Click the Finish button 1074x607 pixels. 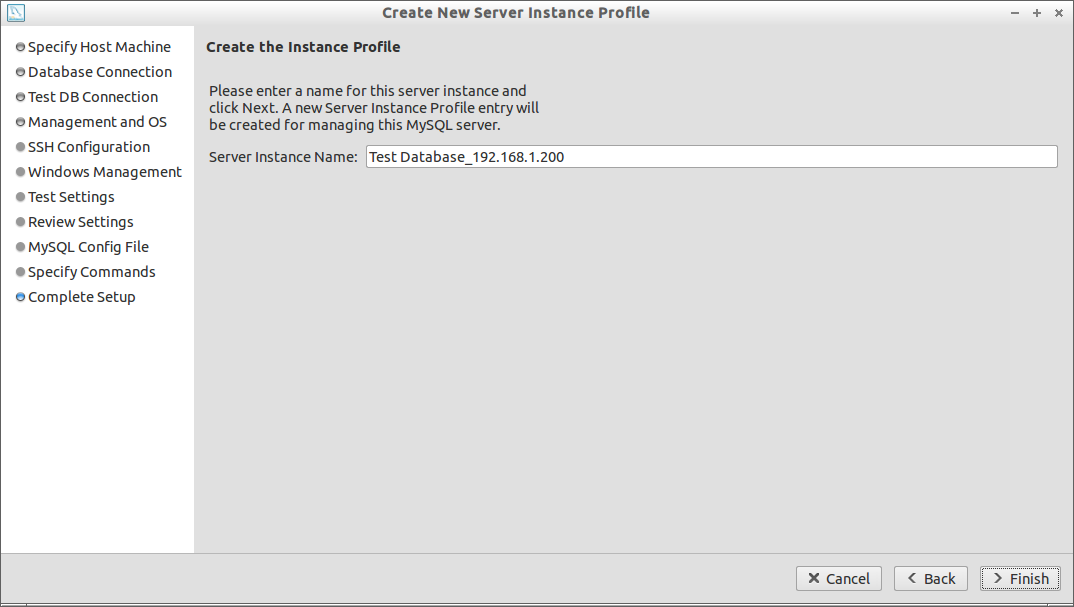1020,578
